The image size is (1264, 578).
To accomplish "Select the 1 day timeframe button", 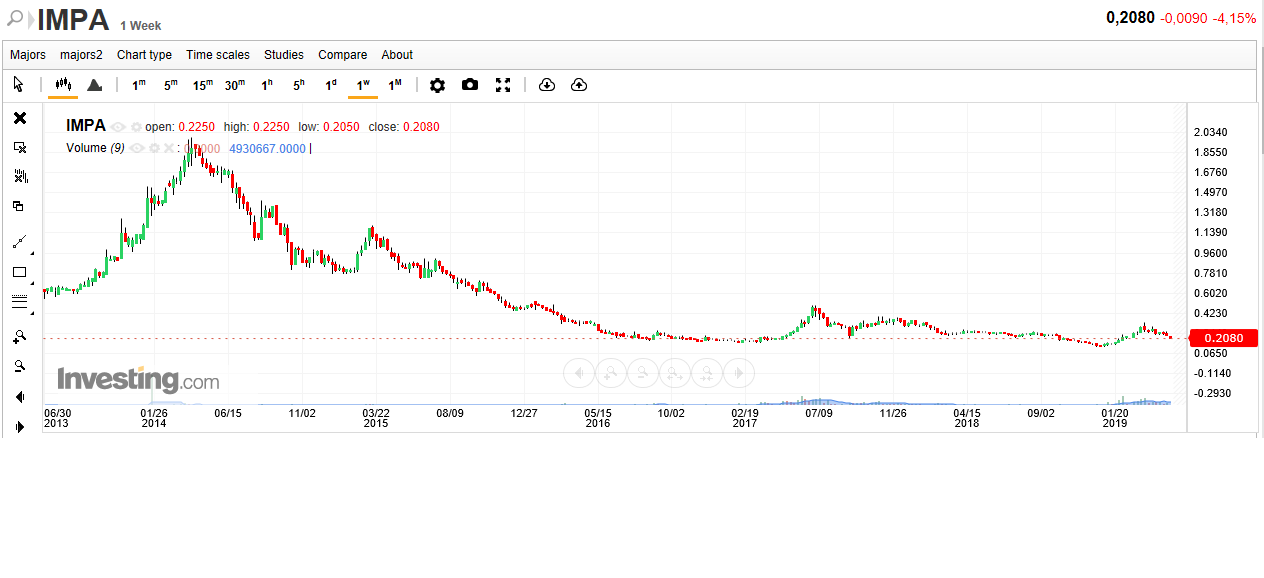I will click(x=330, y=85).
